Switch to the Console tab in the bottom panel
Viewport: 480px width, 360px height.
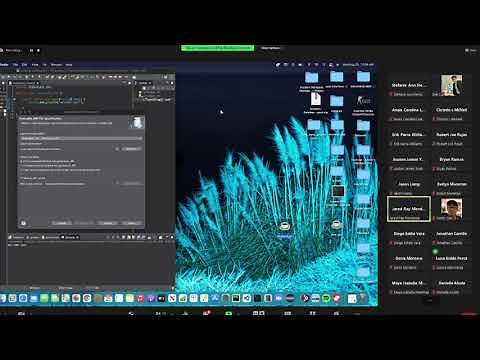70,237
